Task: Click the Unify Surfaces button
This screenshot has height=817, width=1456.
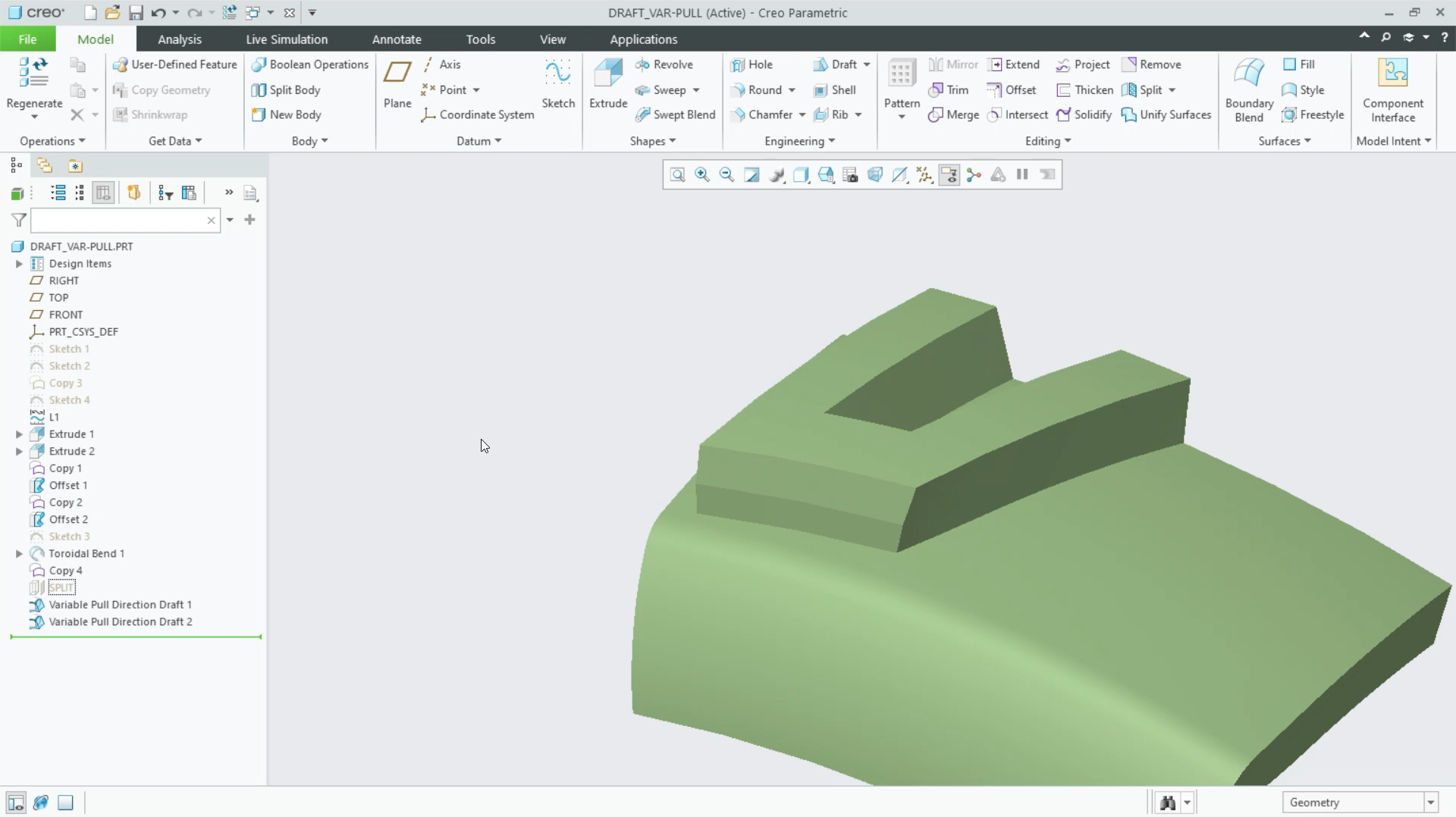Action: click(1166, 114)
